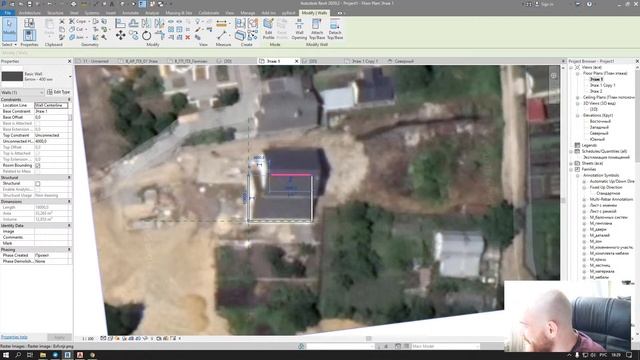Image resolution: width=640 pixels, height=360 pixels.
Task: Toggle the Room Bounding checkbox
Action: coord(38,165)
